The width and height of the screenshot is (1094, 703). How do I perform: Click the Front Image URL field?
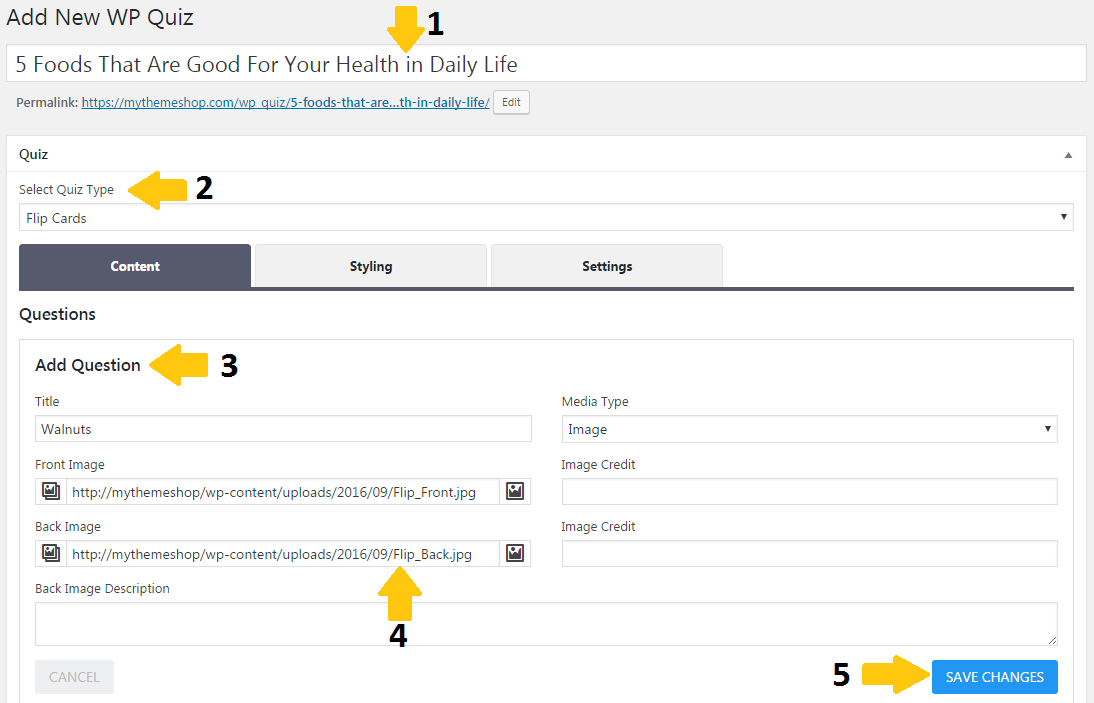(283, 491)
